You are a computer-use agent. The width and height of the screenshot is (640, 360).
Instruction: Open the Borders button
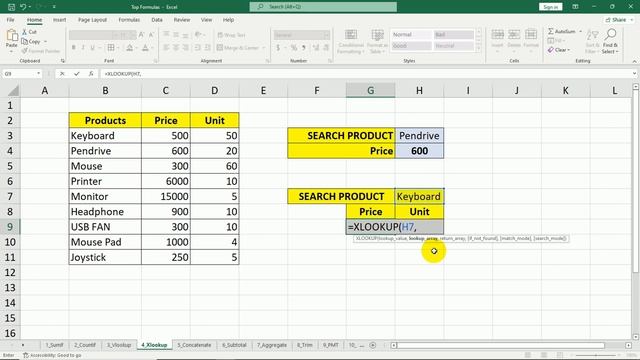[x=111, y=48]
